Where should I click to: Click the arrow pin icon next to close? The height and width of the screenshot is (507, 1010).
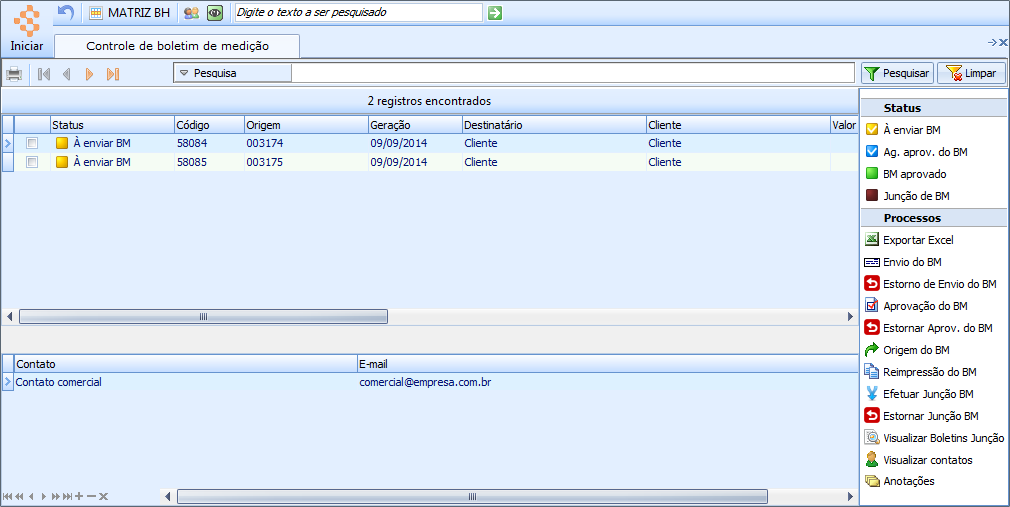coord(992,43)
